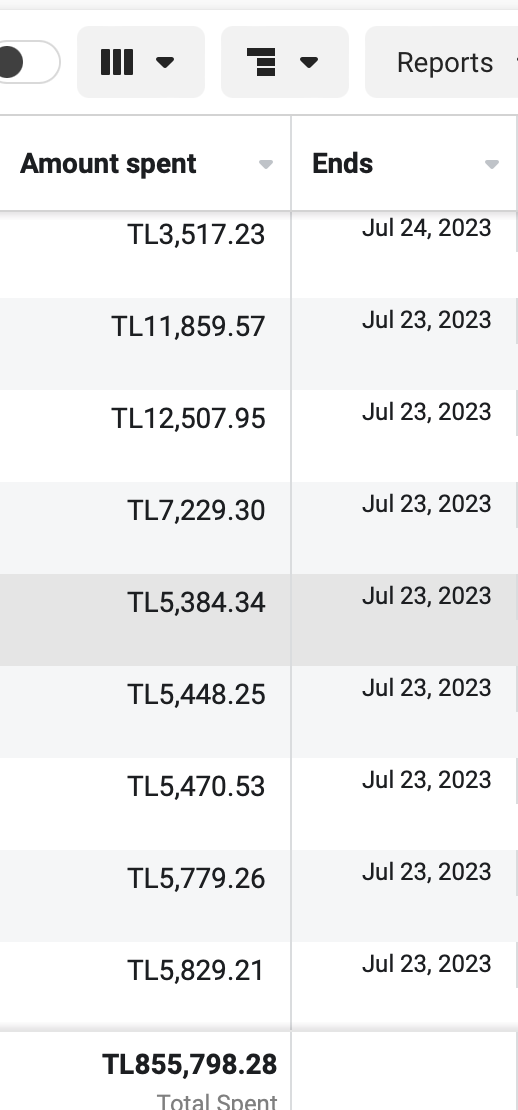Click the TL5,829.21 amount cell
This screenshot has width=518, height=1110.
click(145, 986)
